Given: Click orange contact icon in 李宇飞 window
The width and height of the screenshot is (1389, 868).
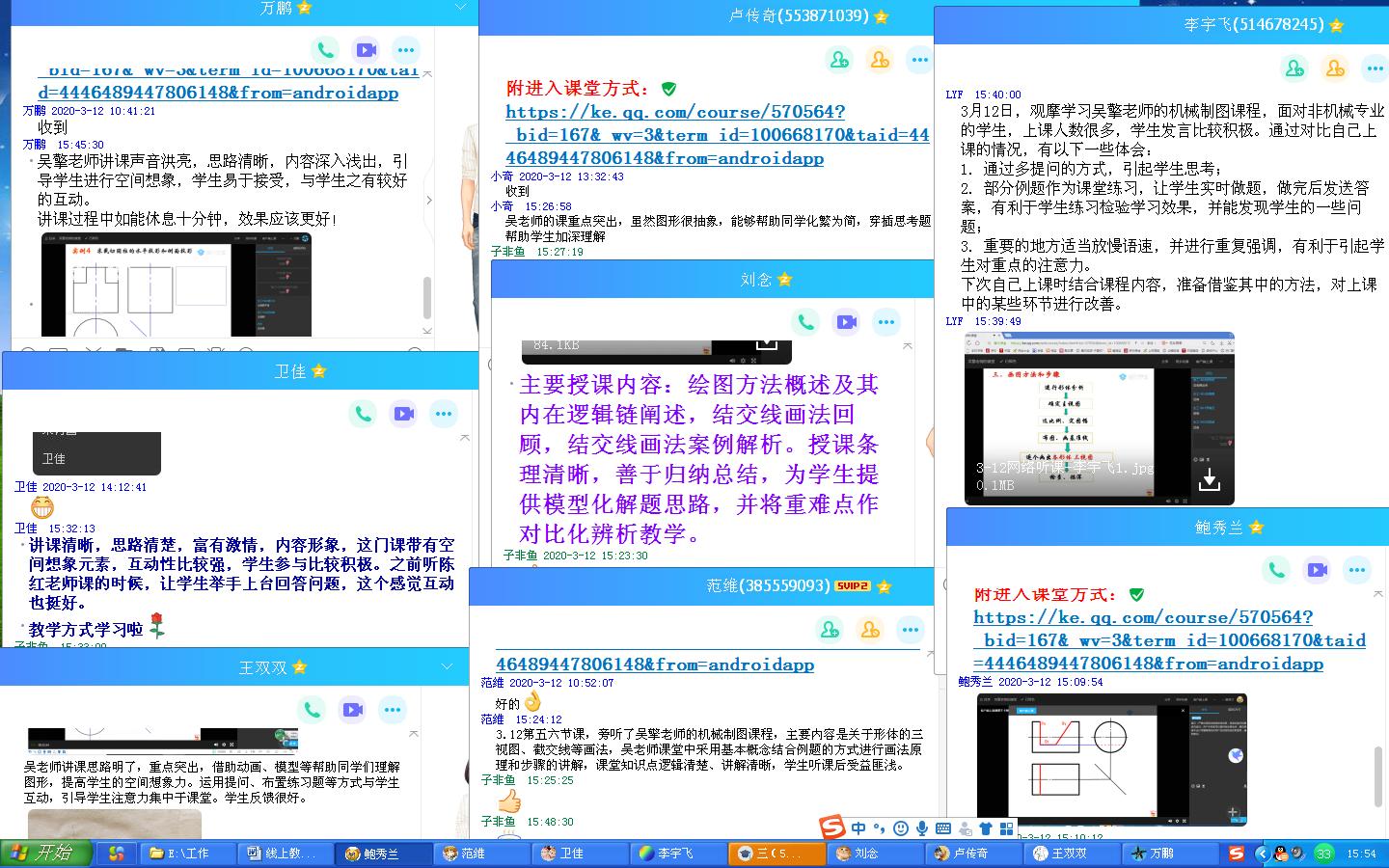Looking at the screenshot, I should pos(1334,68).
